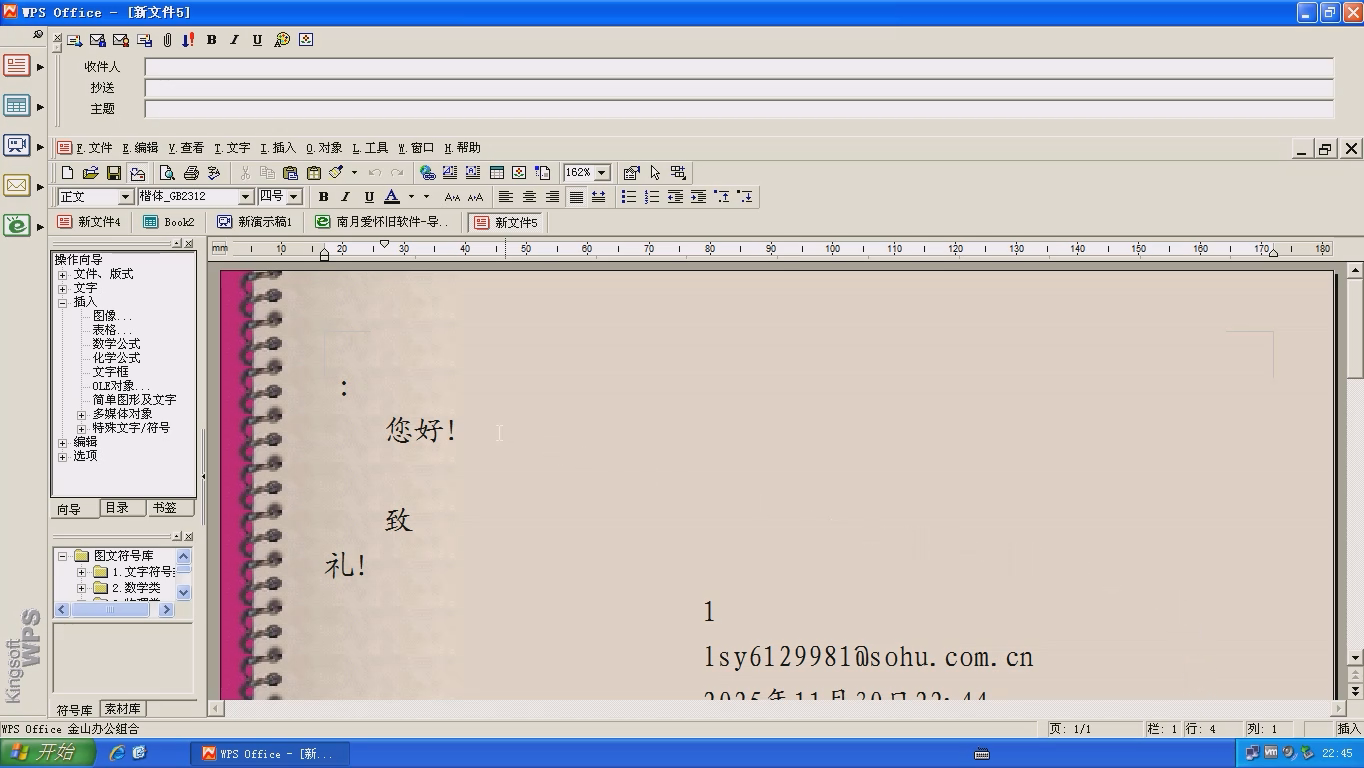The height and width of the screenshot is (768, 1364).
Task: Expand the 1.文字符号 folder in symbol library
Action: tap(81, 572)
